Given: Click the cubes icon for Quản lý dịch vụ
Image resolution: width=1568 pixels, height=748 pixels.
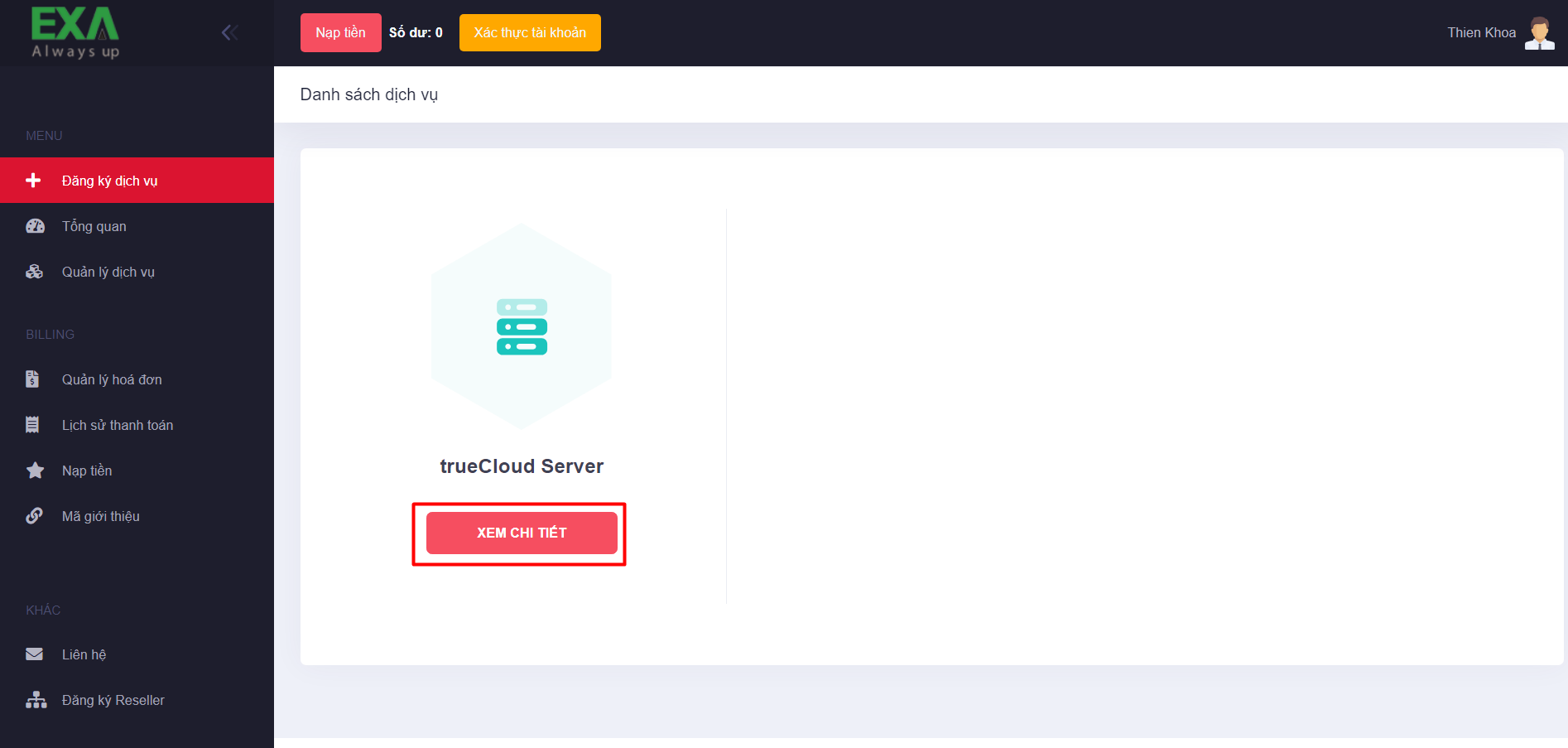Looking at the screenshot, I should [35, 272].
